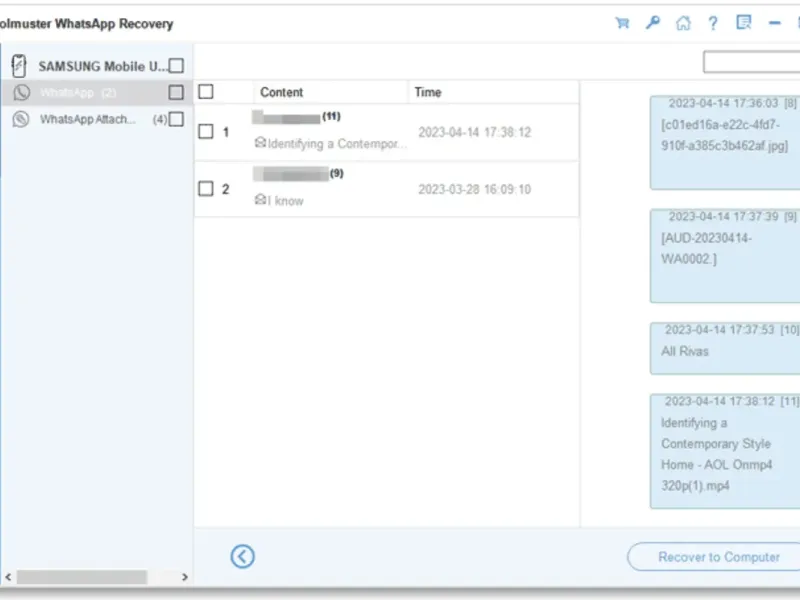800x600 pixels.
Task: Click the Recover to Computer button
Action: 718,557
